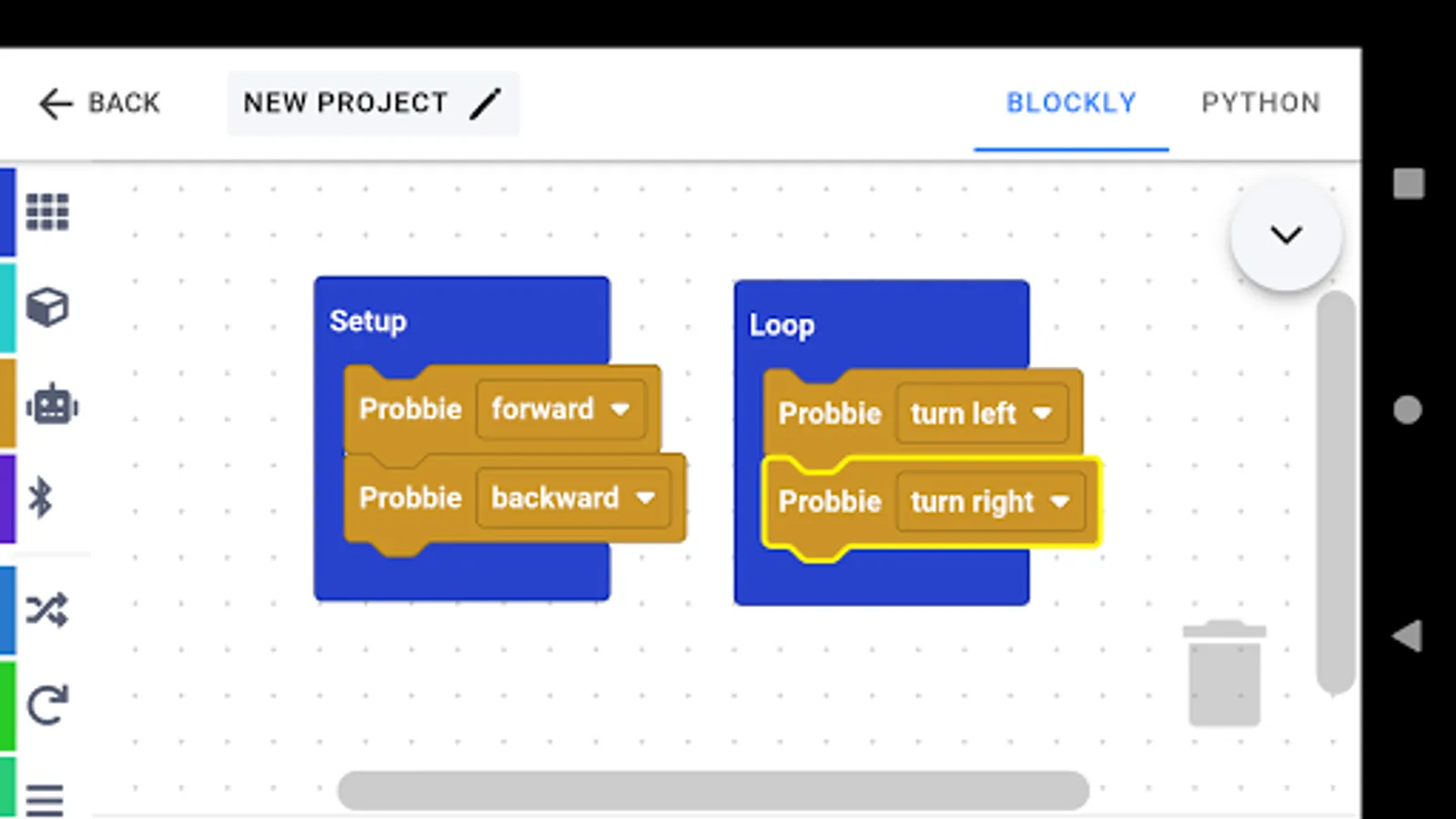Tap the pencil edit icon beside New Project

(486, 103)
